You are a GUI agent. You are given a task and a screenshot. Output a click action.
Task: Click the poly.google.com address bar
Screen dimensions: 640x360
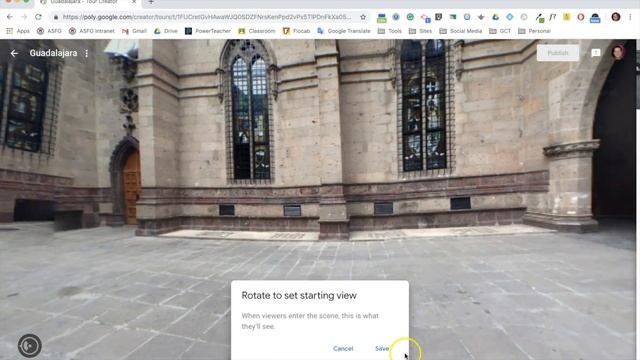207,17
